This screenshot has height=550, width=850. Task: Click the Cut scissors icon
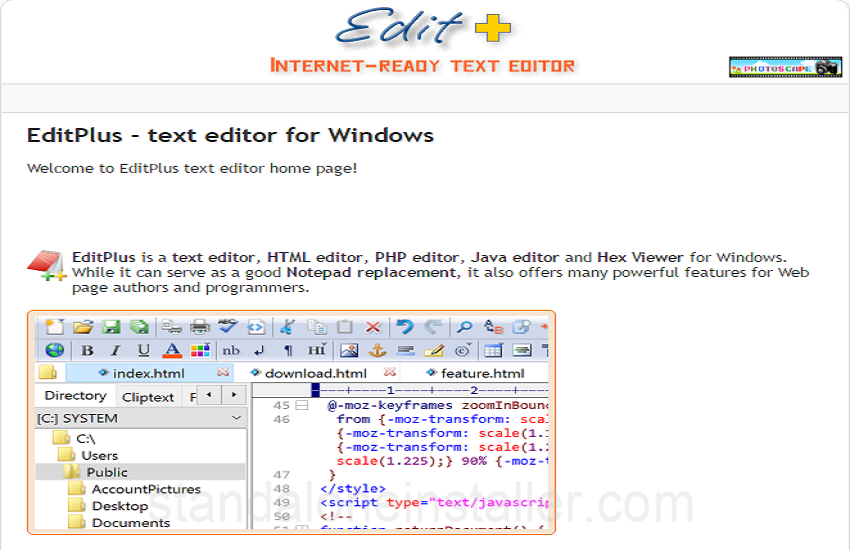point(287,327)
